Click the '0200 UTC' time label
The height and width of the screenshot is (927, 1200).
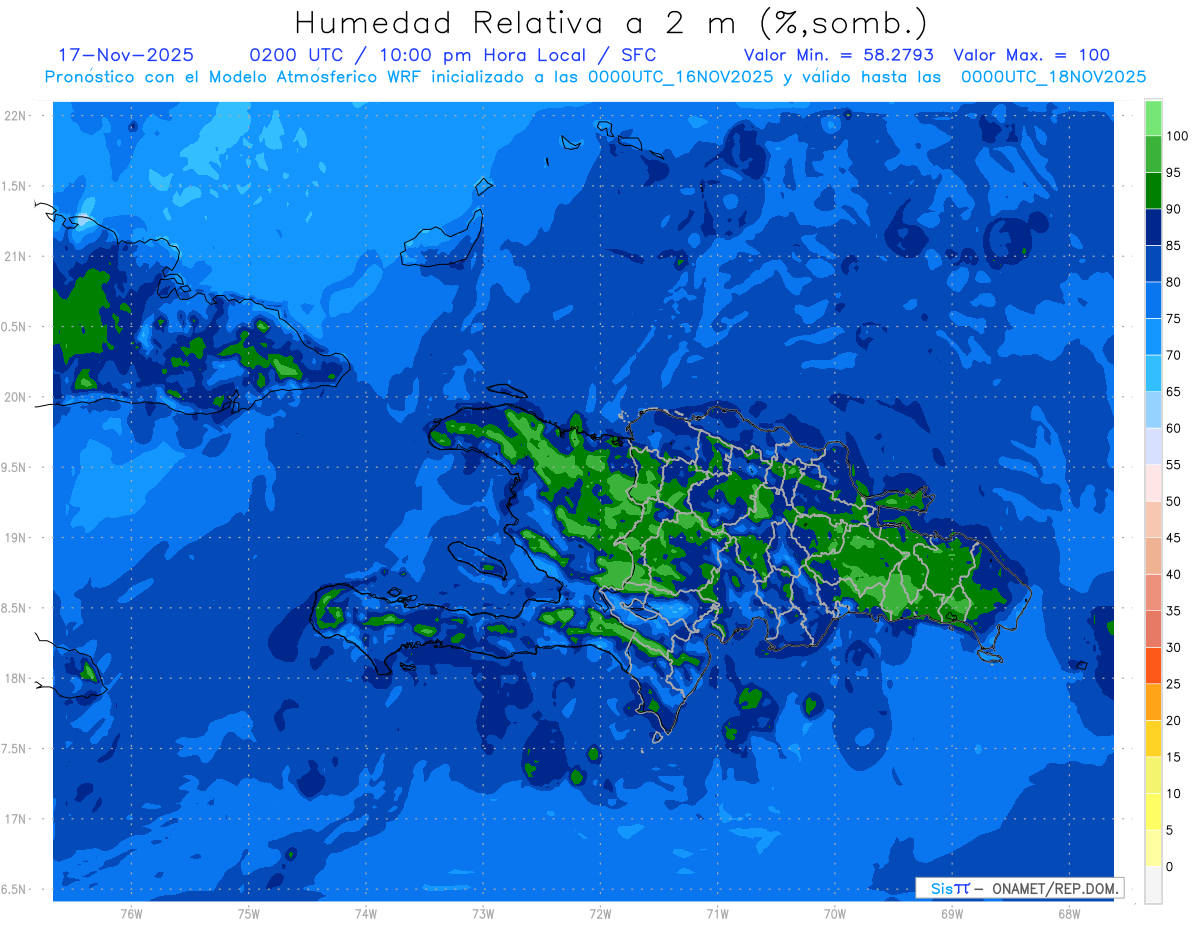pyautogui.click(x=297, y=55)
